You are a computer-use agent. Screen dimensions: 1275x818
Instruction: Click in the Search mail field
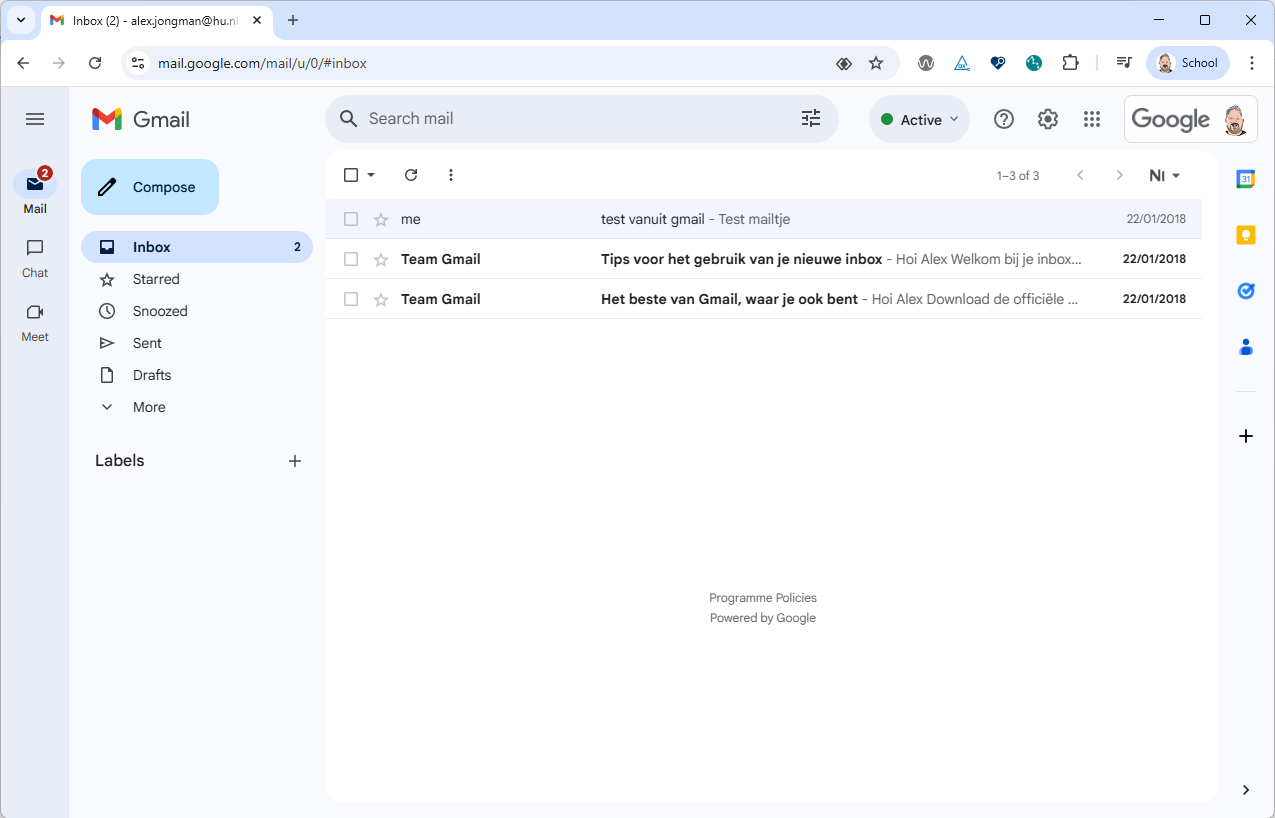tap(550, 118)
